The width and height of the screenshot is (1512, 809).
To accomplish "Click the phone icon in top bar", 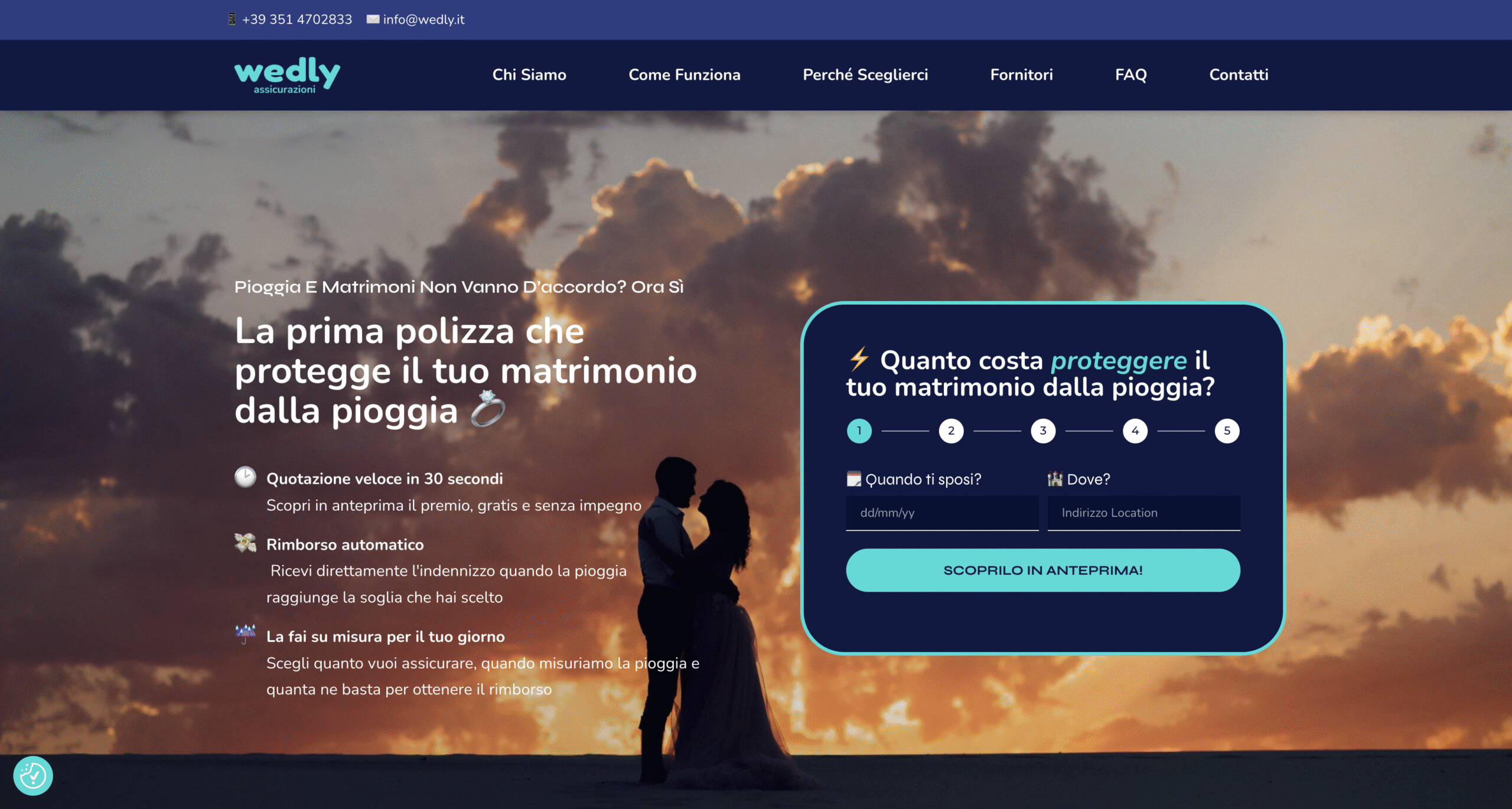I will [232, 19].
